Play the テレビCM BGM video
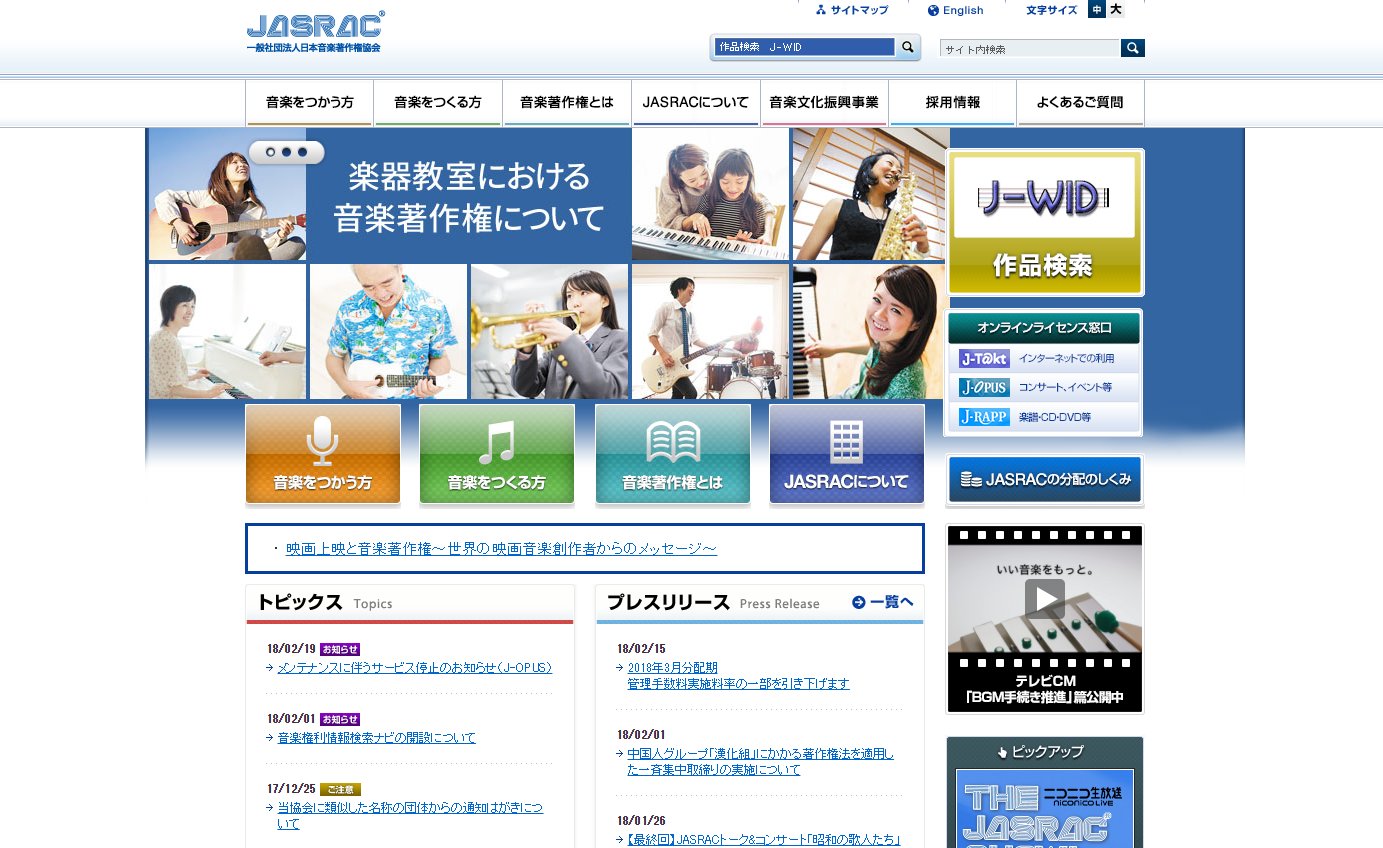The width and height of the screenshot is (1383, 848). [x=1044, y=599]
